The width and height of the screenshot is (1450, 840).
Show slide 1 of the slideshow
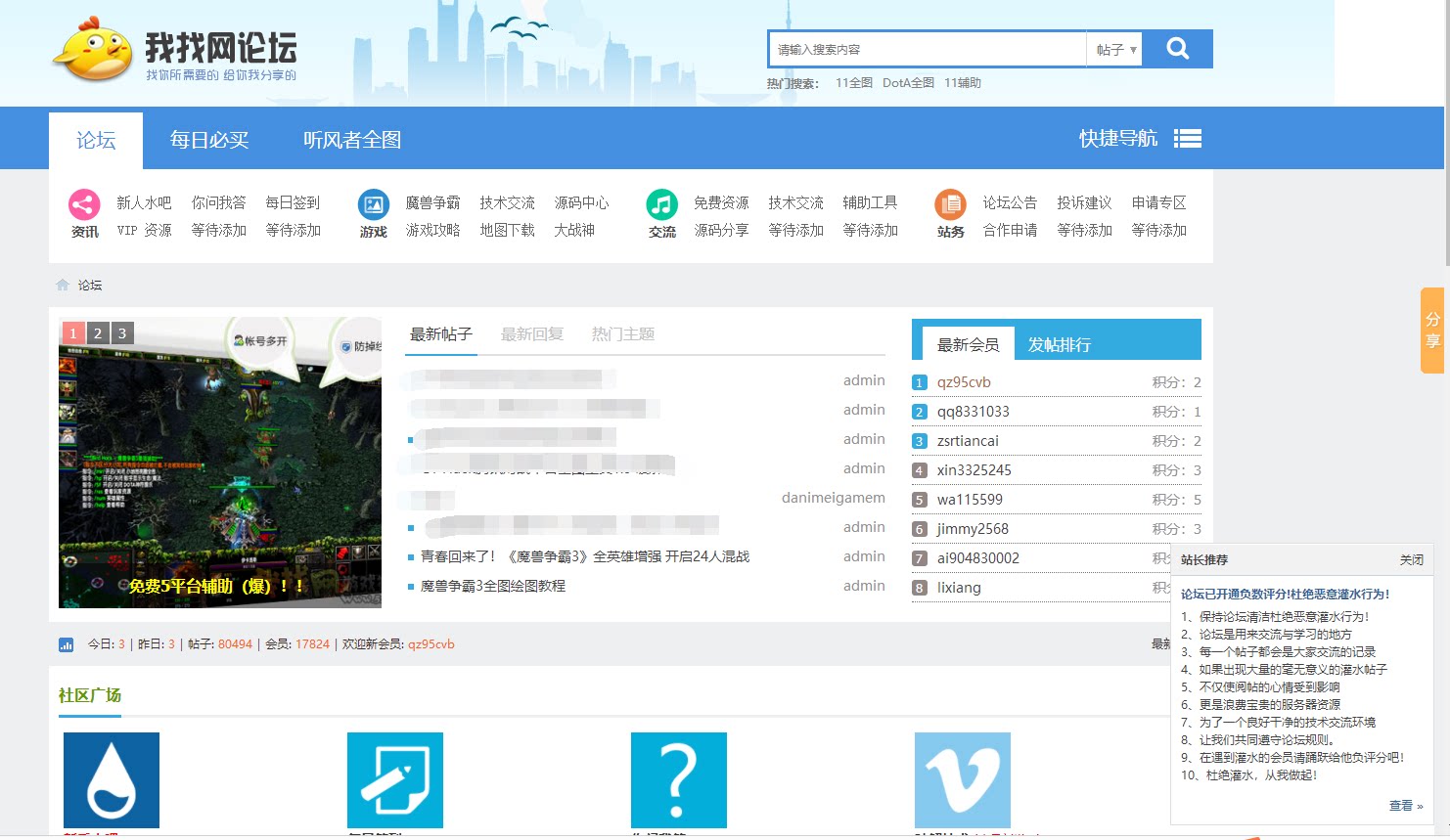[x=72, y=333]
